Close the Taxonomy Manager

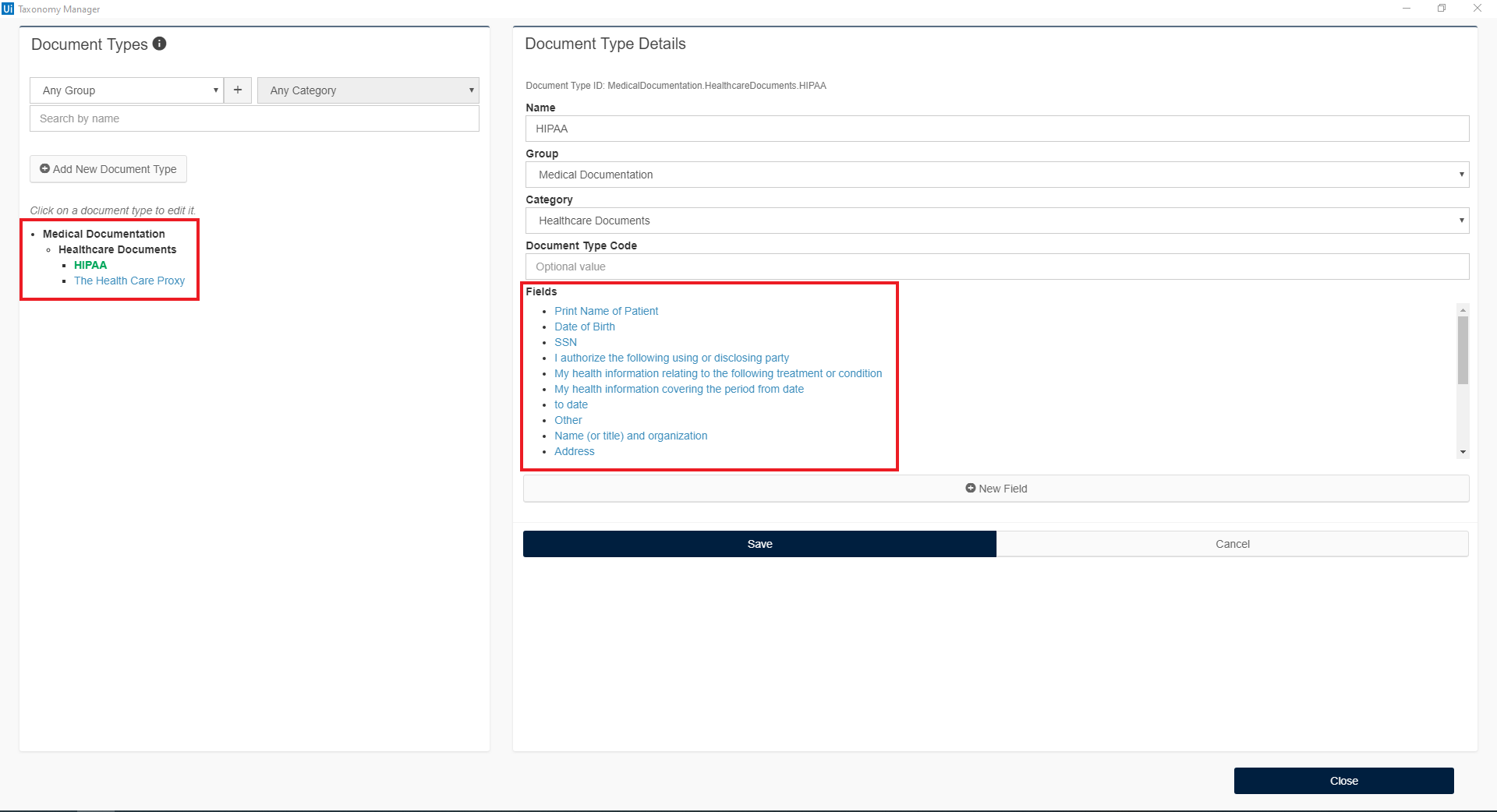pyautogui.click(x=1343, y=780)
